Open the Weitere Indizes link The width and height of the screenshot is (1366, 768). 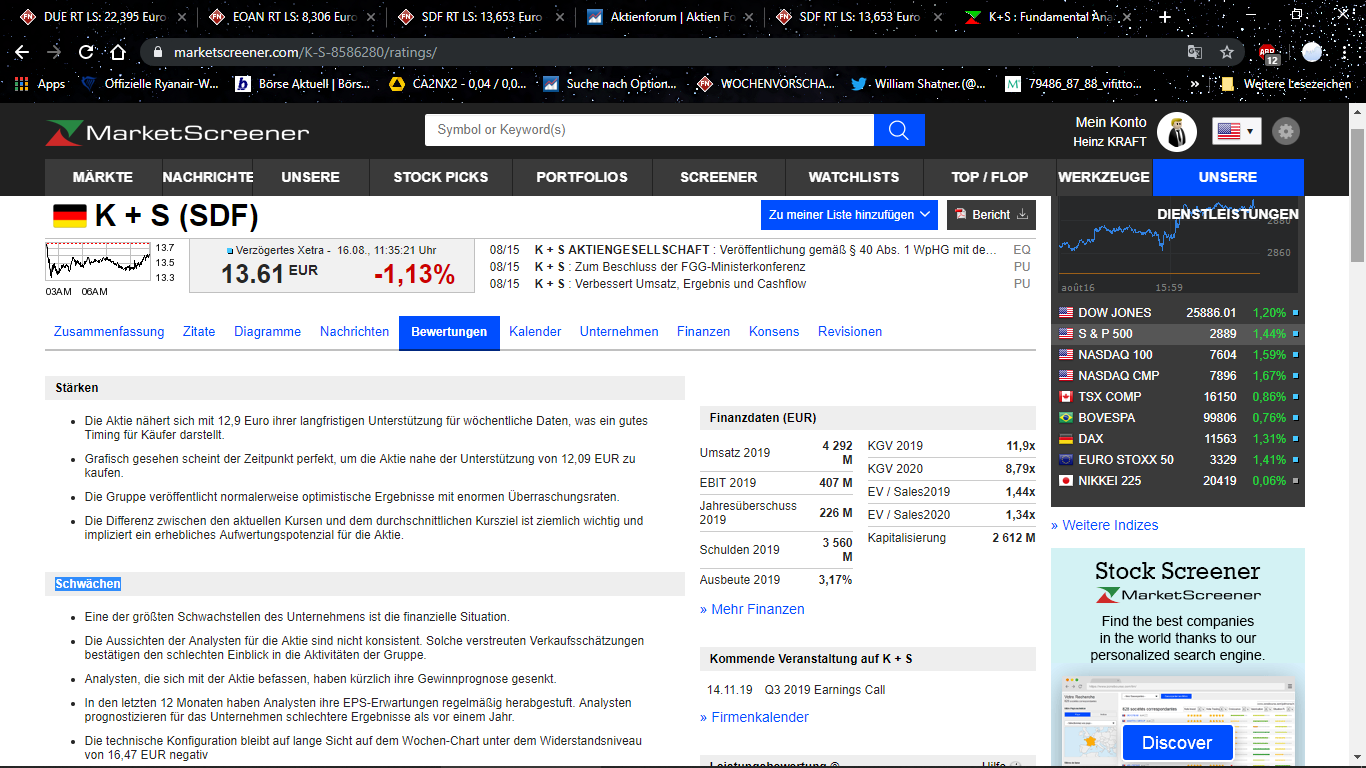[1104, 525]
